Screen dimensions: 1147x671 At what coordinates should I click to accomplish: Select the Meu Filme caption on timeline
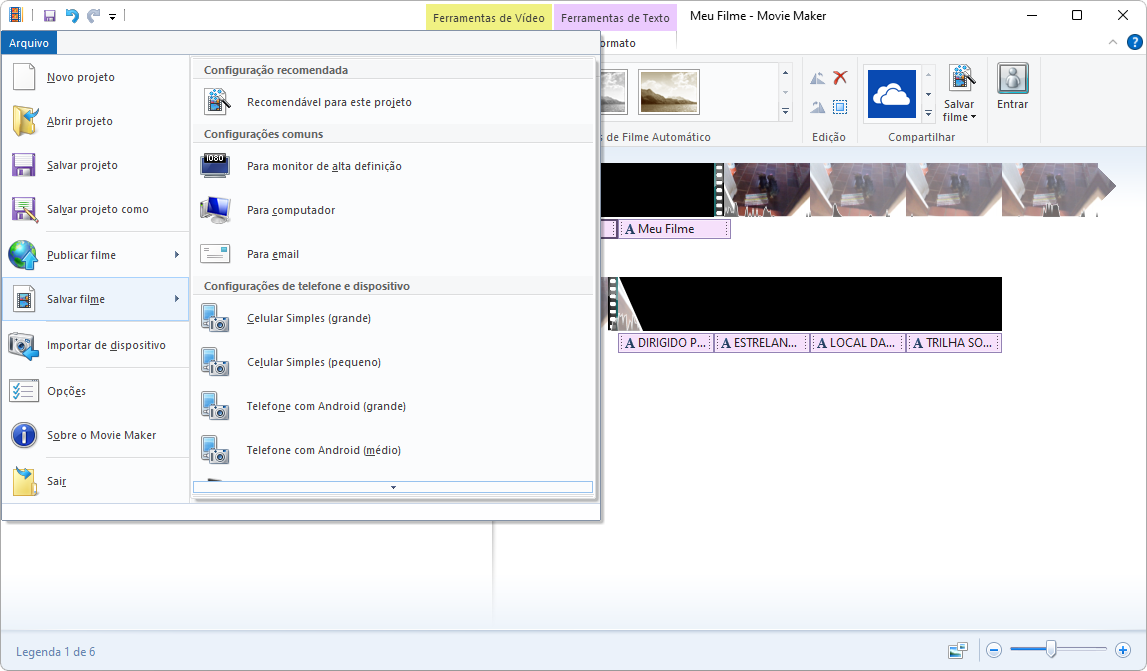click(674, 229)
